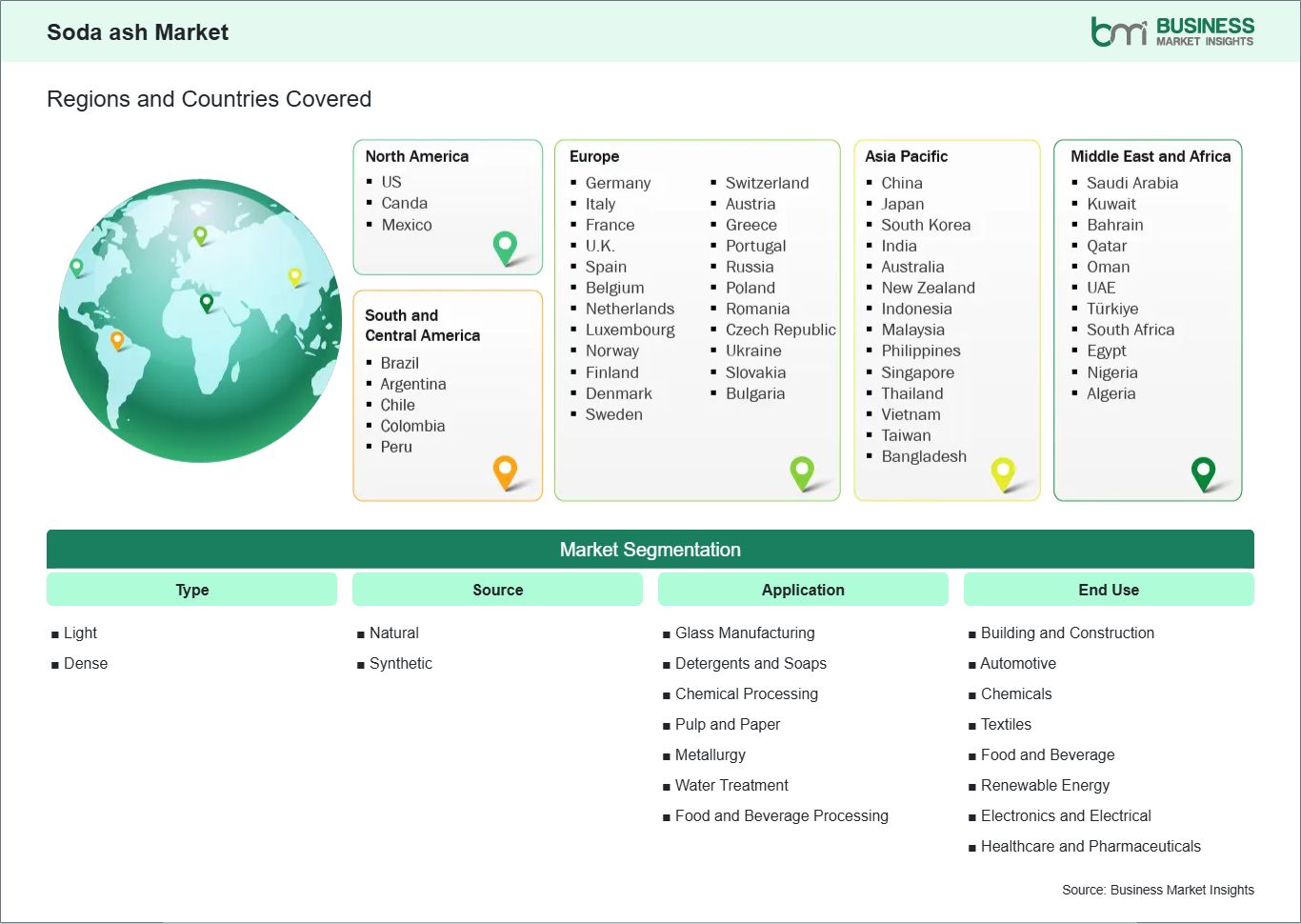Click Metallurgy application
The image size is (1301, 924).
pos(711,754)
